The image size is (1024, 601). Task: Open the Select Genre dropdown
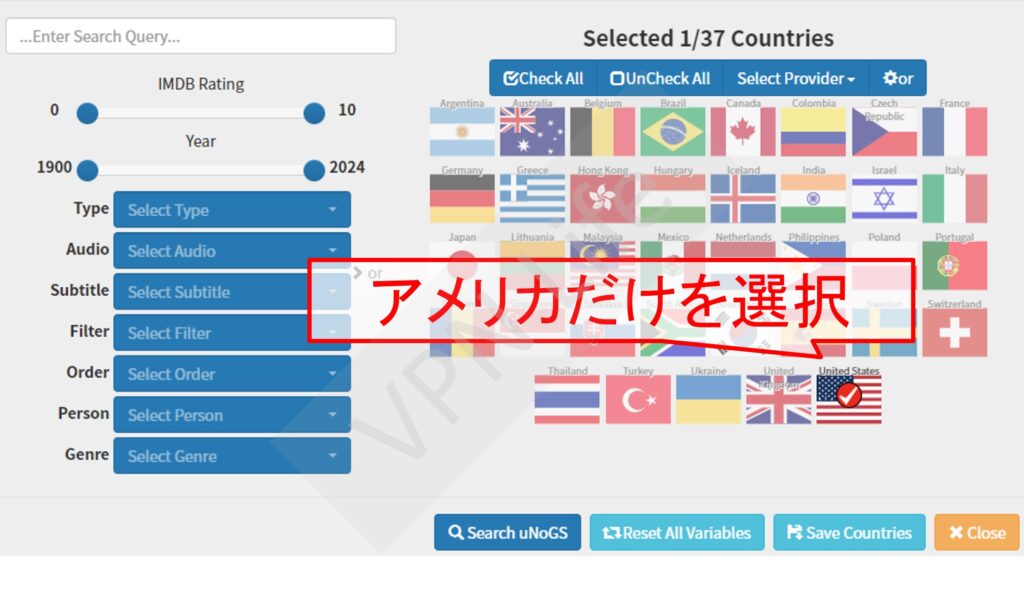(232, 455)
